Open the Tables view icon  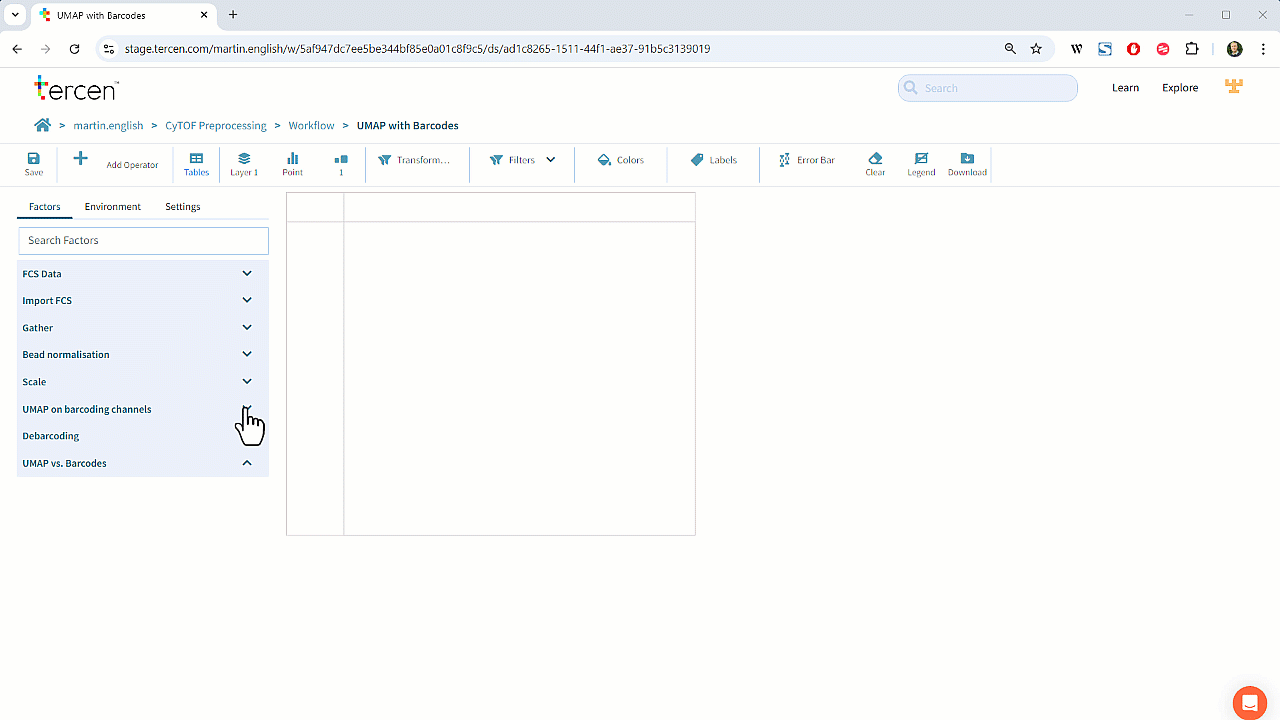point(197,159)
